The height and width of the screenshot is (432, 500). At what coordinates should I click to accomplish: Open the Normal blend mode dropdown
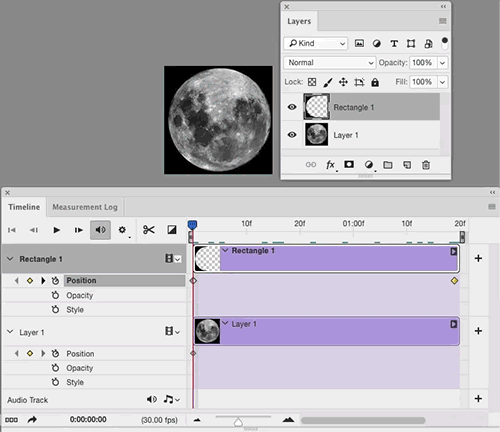tap(329, 63)
